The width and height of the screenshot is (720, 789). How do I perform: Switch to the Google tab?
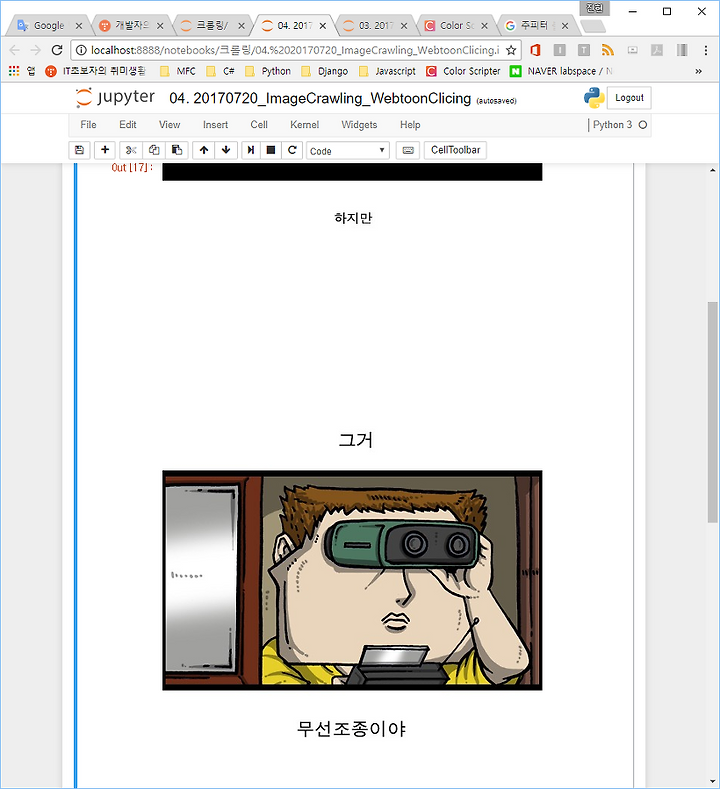(49, 25)
